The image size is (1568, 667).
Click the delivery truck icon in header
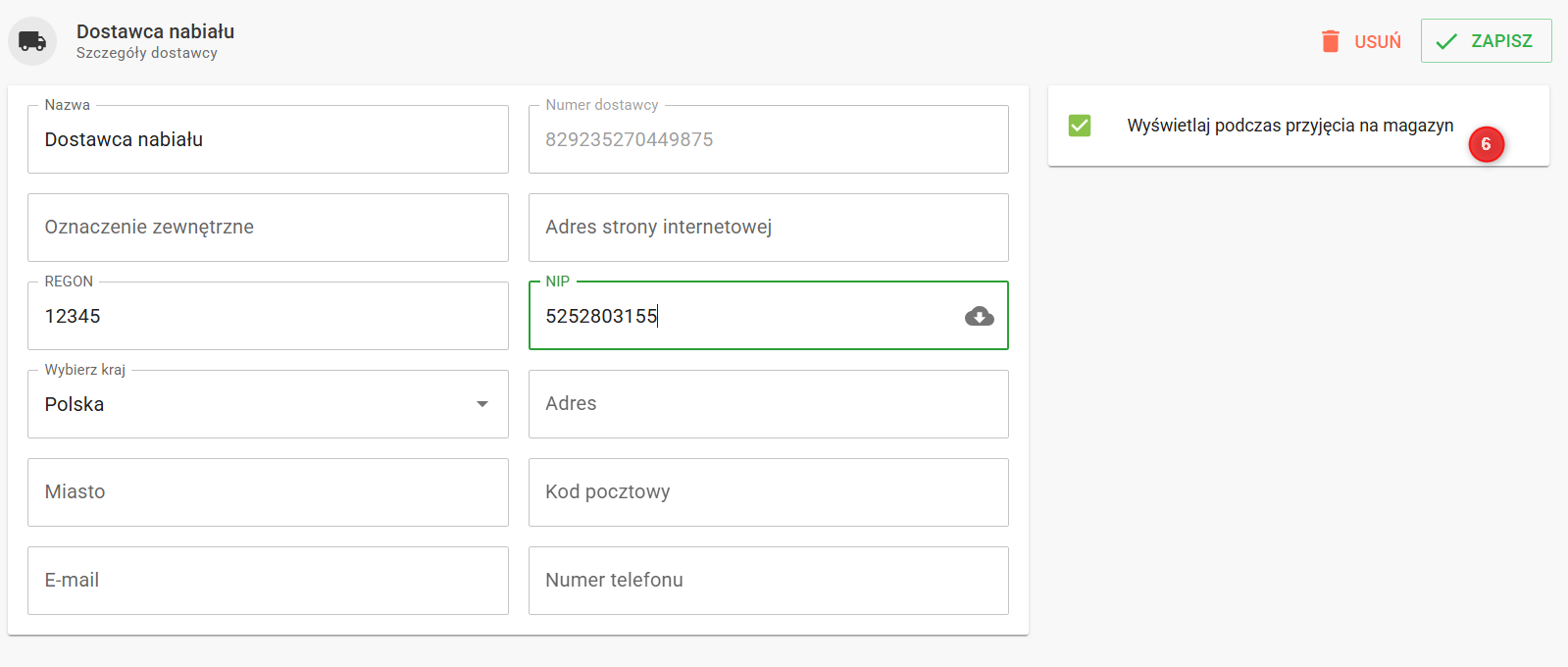(x=32, y=41)
